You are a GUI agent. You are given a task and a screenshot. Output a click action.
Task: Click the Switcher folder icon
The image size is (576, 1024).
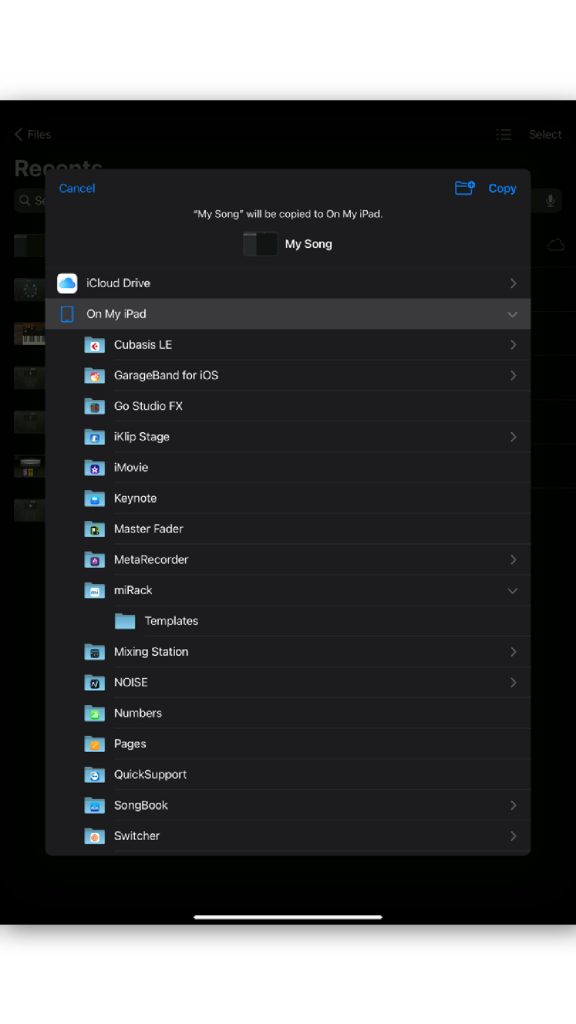coord(95,836)
